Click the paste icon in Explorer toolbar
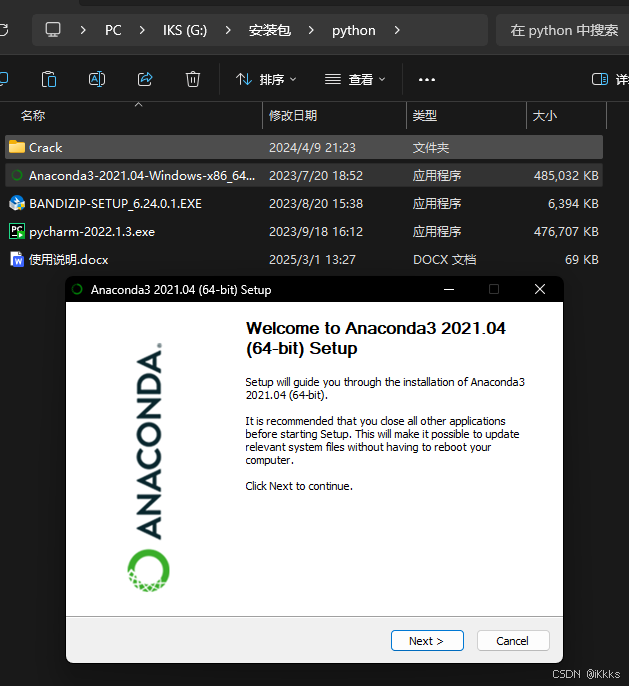Screen dimensions: 629x686 click(49, 80)
